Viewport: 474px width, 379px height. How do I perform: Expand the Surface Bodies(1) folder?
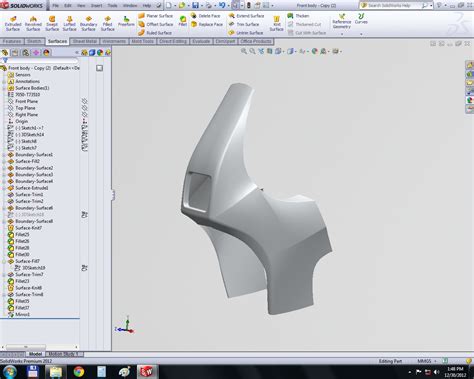pos(4,88)
